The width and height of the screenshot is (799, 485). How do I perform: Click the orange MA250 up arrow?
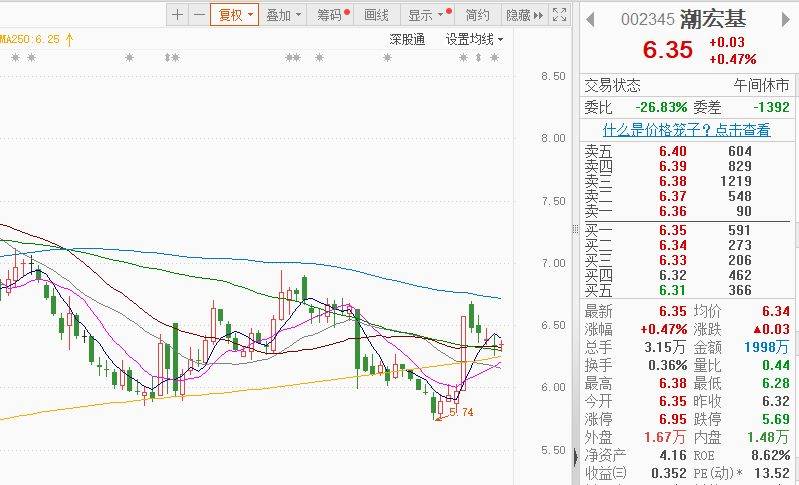tap(69, 39)
